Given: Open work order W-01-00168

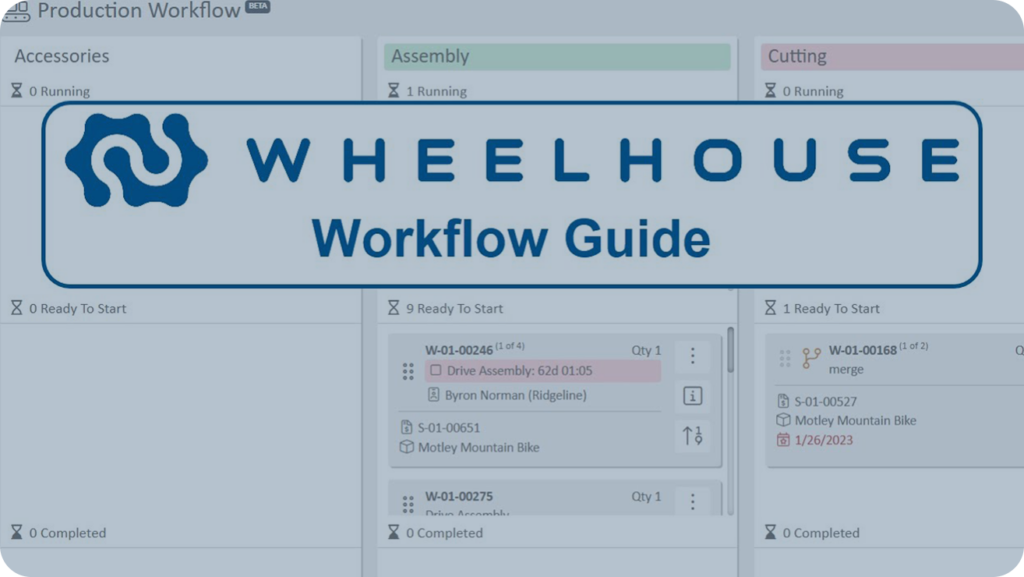Looking at the screenshot, I should [862, 349].
